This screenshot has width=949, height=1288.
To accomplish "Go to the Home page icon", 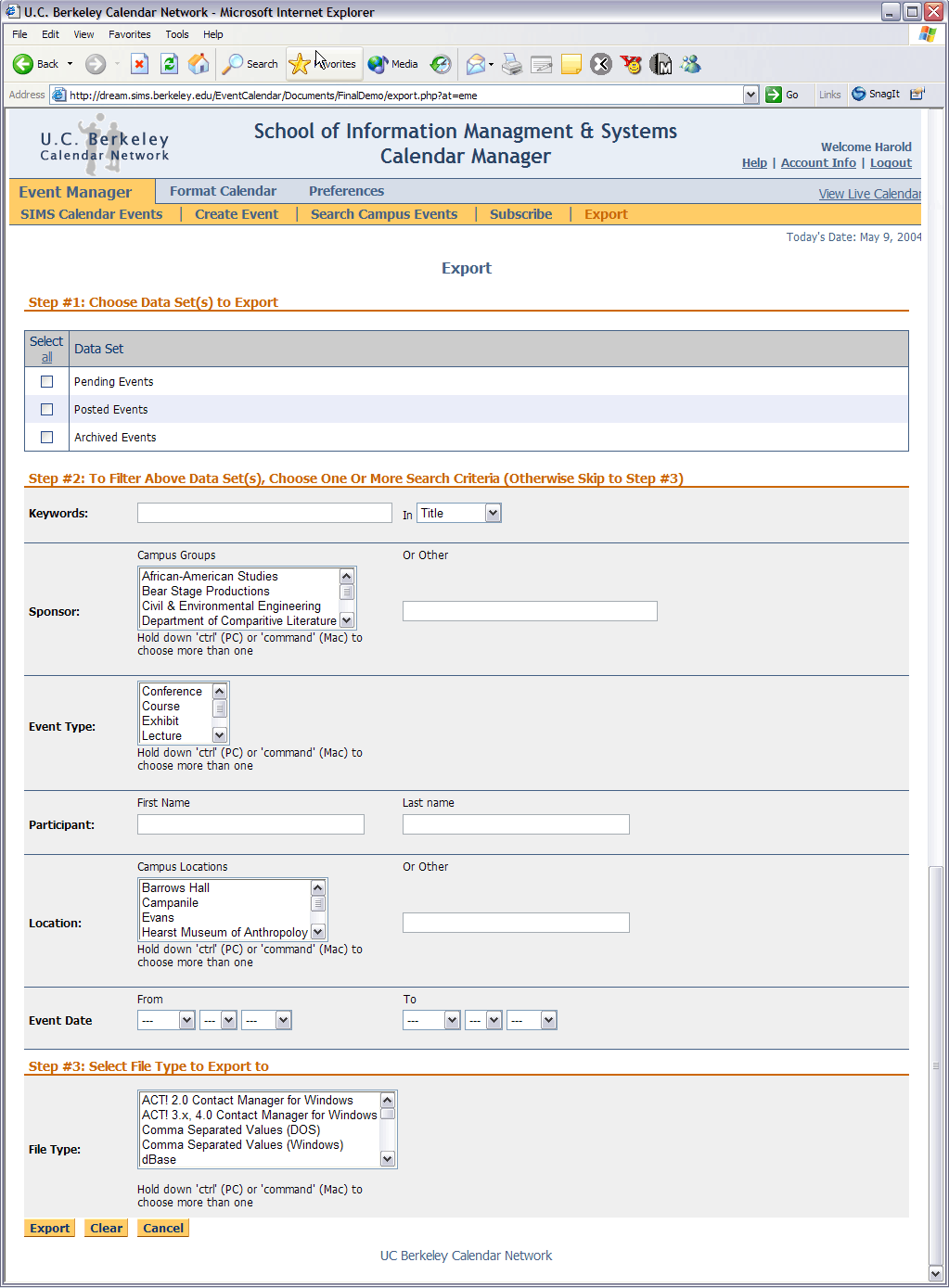I will tap(199, 64).
